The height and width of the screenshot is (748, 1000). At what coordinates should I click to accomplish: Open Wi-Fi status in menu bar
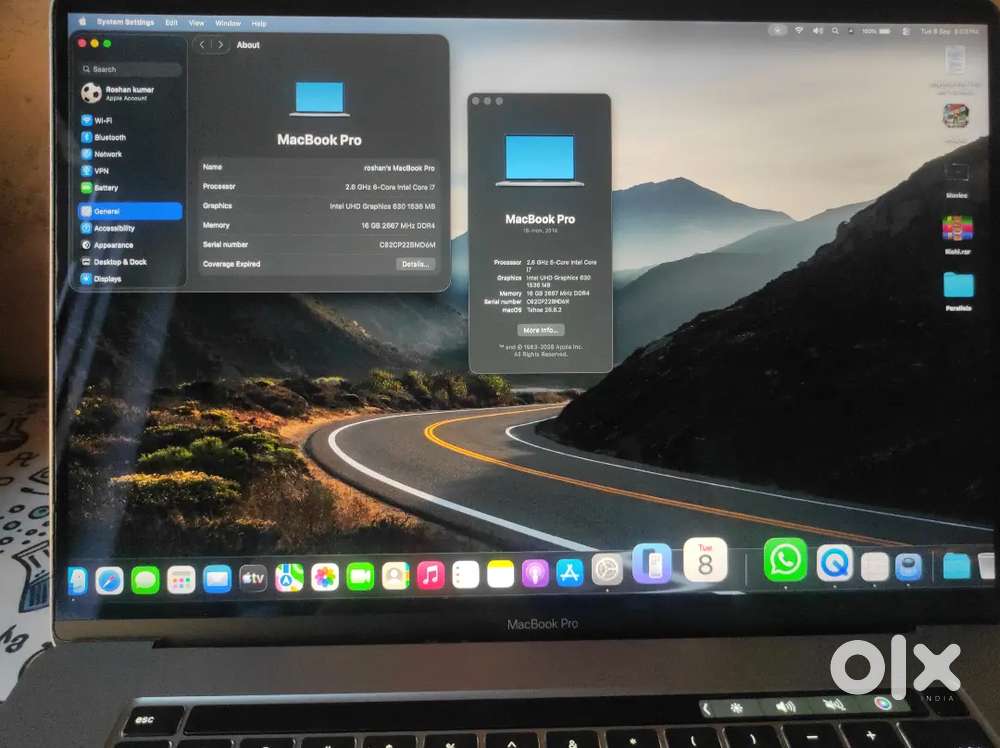[x=798, y=31]
